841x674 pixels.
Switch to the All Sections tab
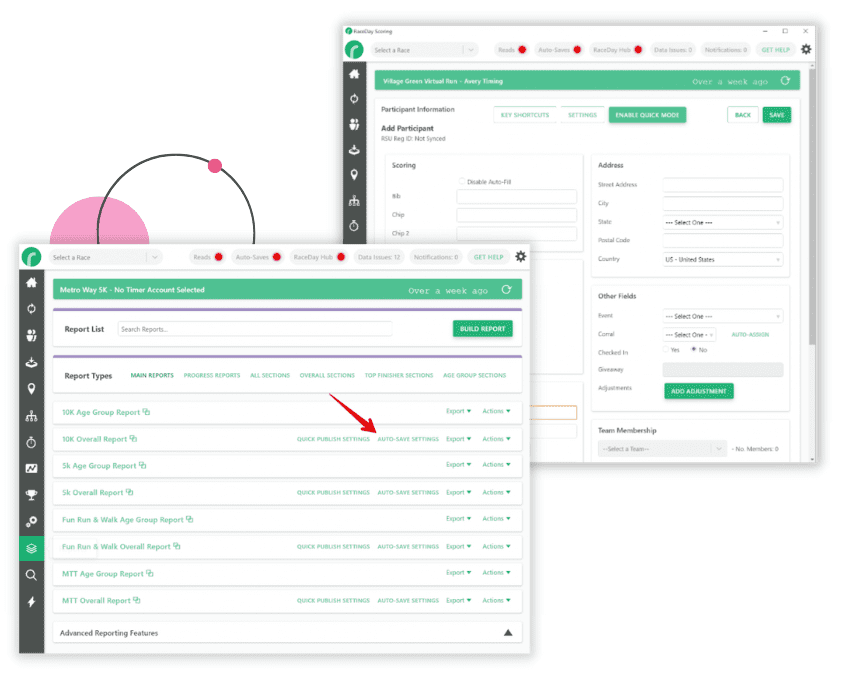[x=270, y=375]
